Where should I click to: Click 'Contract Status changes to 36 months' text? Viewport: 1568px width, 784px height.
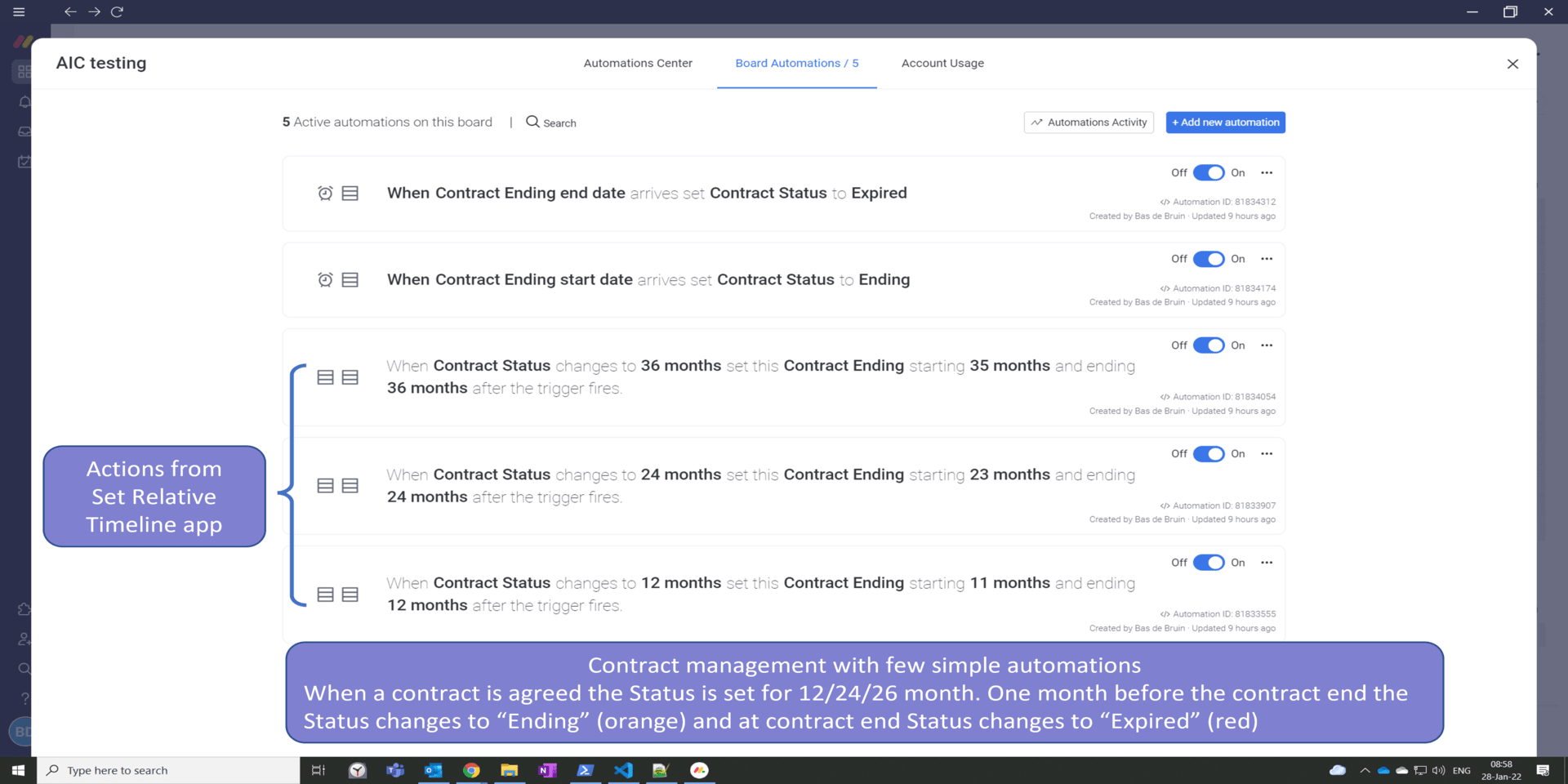pyautogui.click(x=577, y=366)
